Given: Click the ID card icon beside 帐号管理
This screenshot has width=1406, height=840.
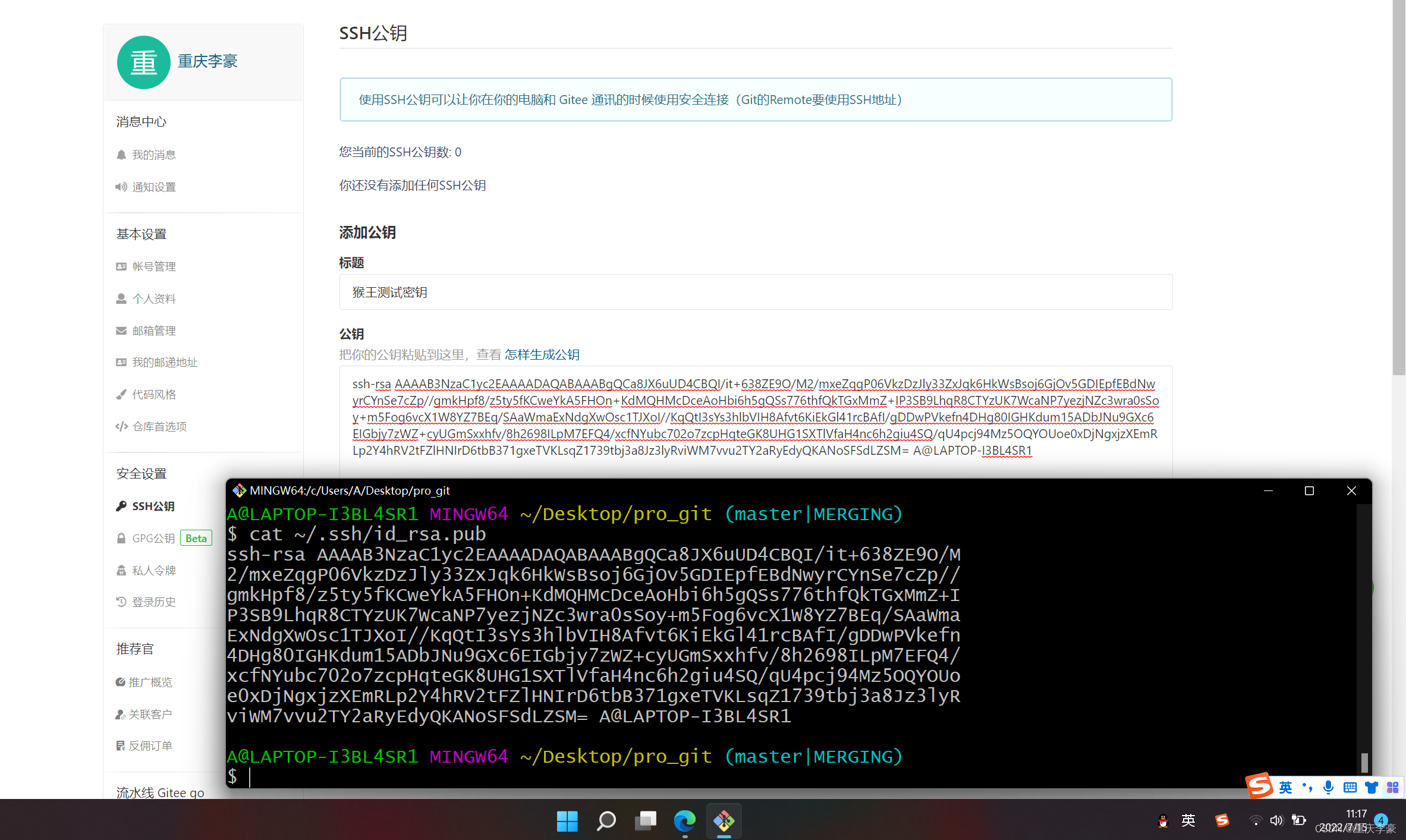Looking at the screenshot, I should click(x=121, y=266).
